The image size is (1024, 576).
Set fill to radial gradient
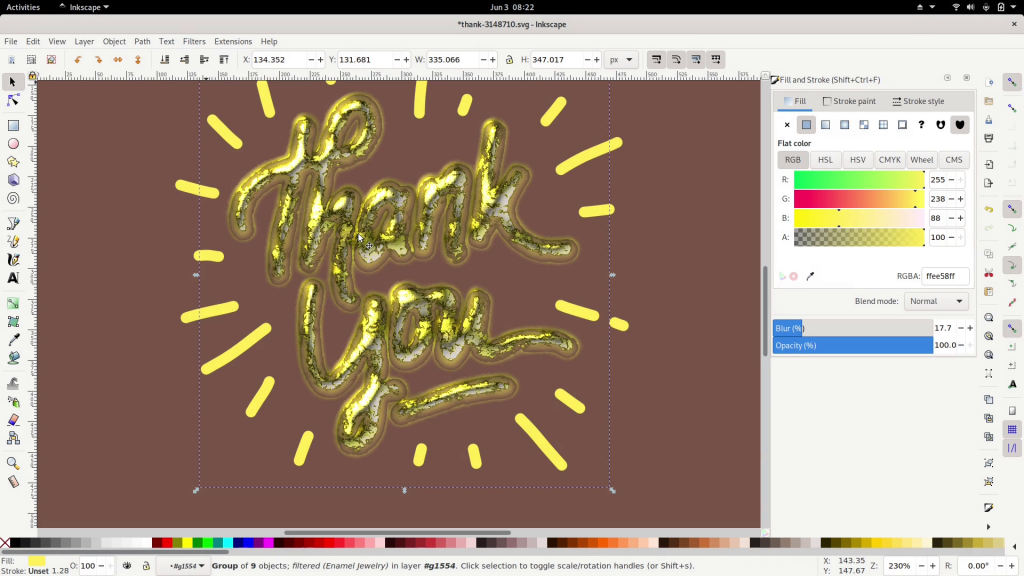click(x=845, y=124)
